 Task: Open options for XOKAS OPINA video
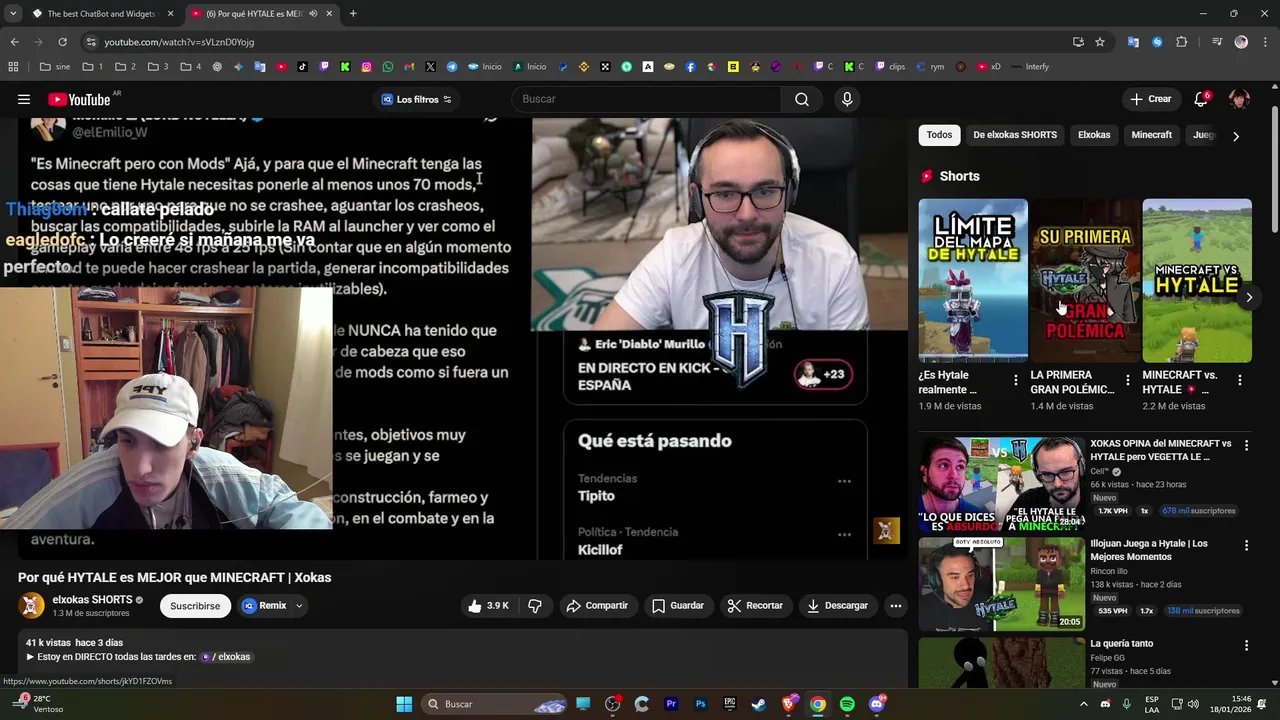(x=1246, y=445)
